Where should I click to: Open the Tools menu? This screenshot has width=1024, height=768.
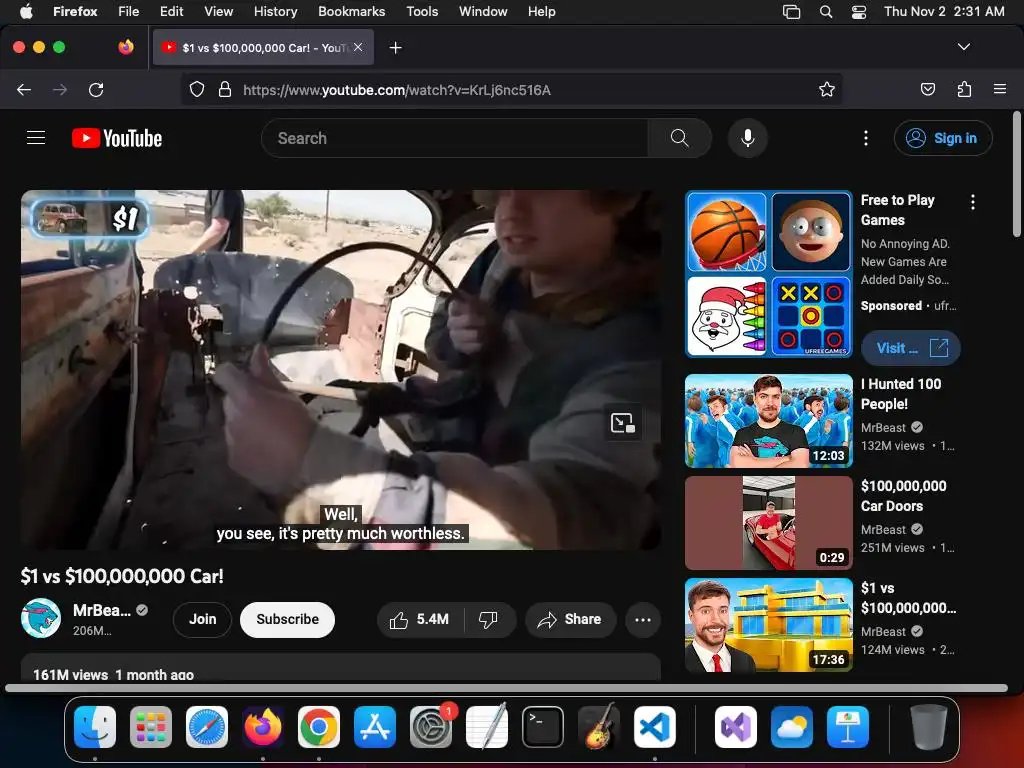click(422, 12)
